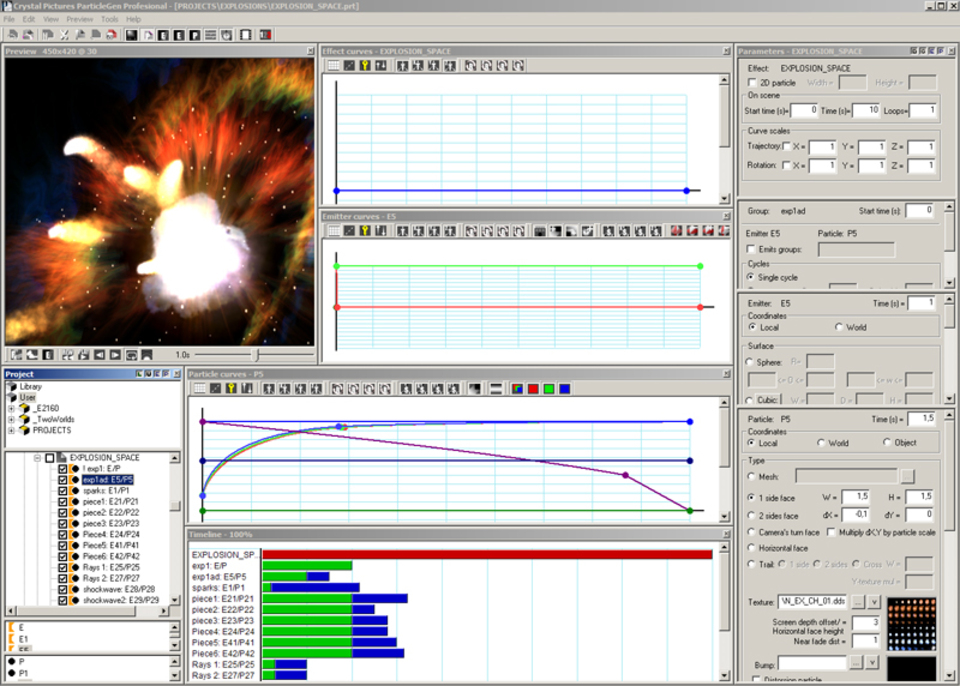The image size is (960, 686).
Task: Click the black save disk icon in main toolbar
Action: [131, 35]
